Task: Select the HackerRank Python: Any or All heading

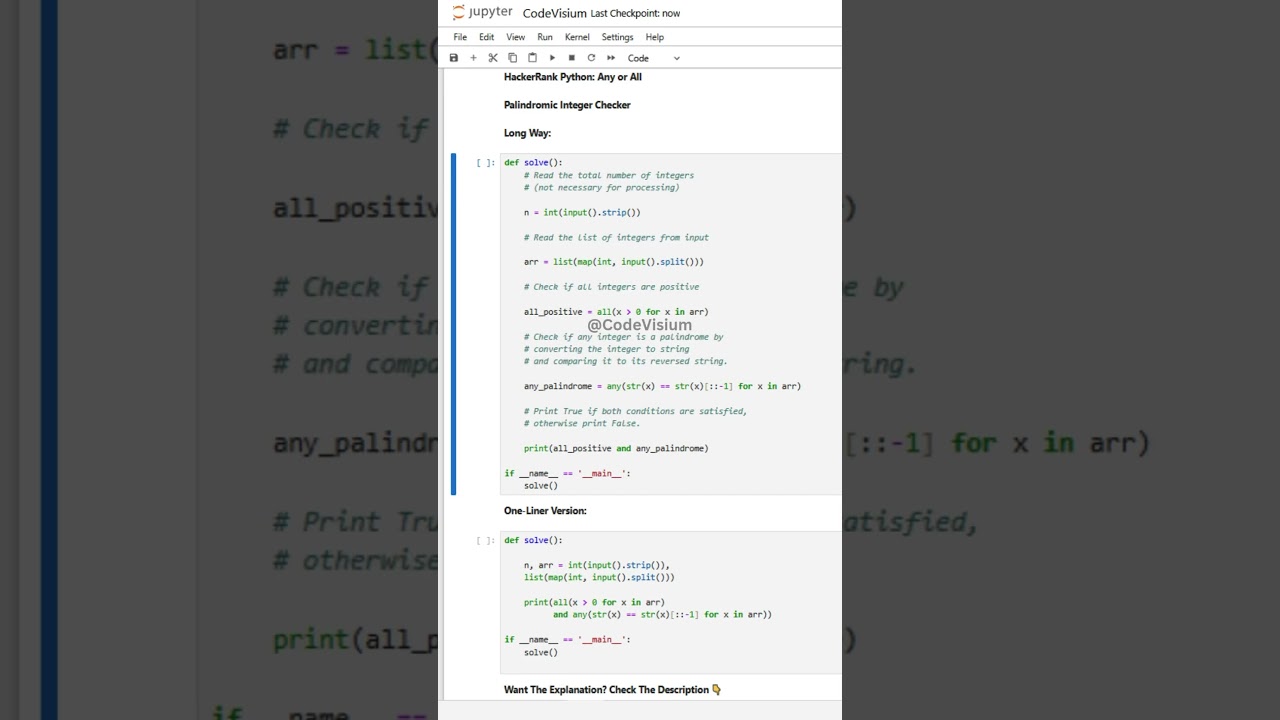Action: (x=573, y=77)
